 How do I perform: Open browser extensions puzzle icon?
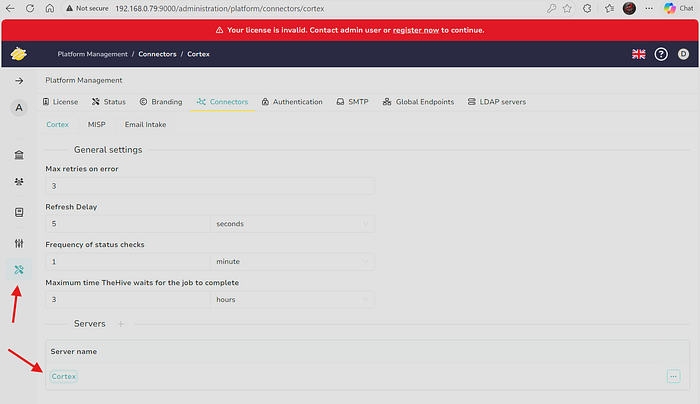587,8
